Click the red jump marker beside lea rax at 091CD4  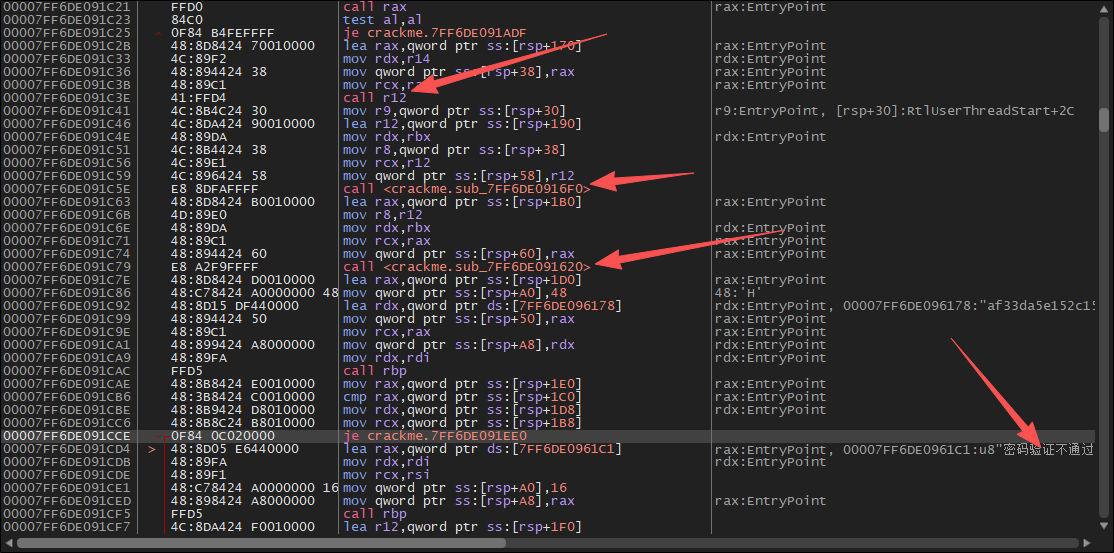(153, 450)
